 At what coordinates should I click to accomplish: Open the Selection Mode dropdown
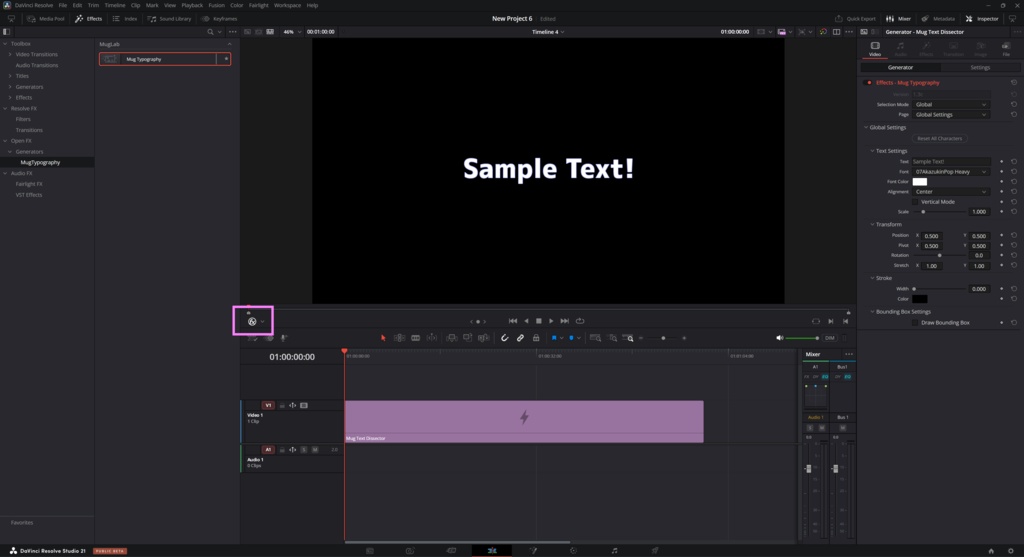pyautogui.click(x=951, y=104)
